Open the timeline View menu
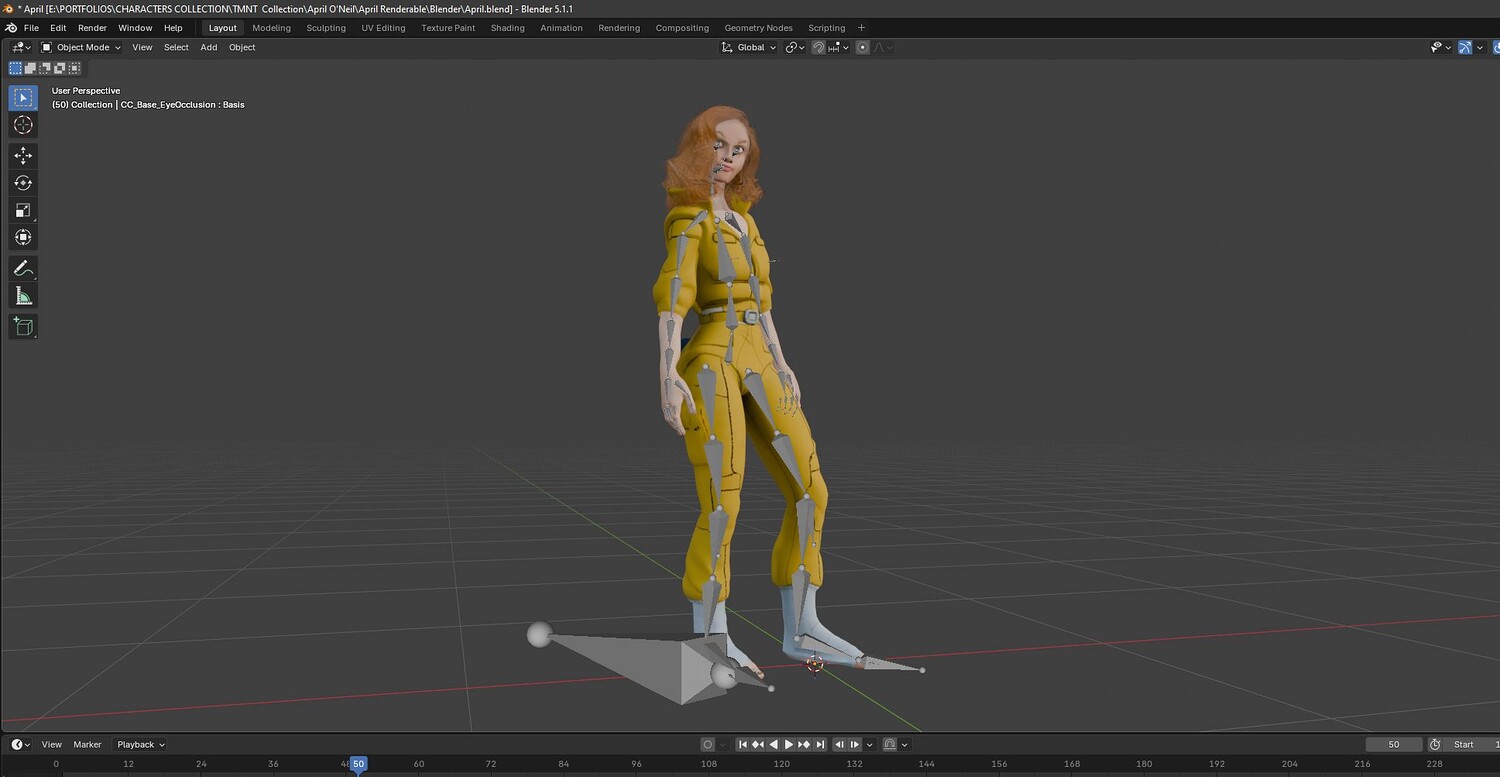Screen dimensions: 1500x777 [x=52, y=745]
